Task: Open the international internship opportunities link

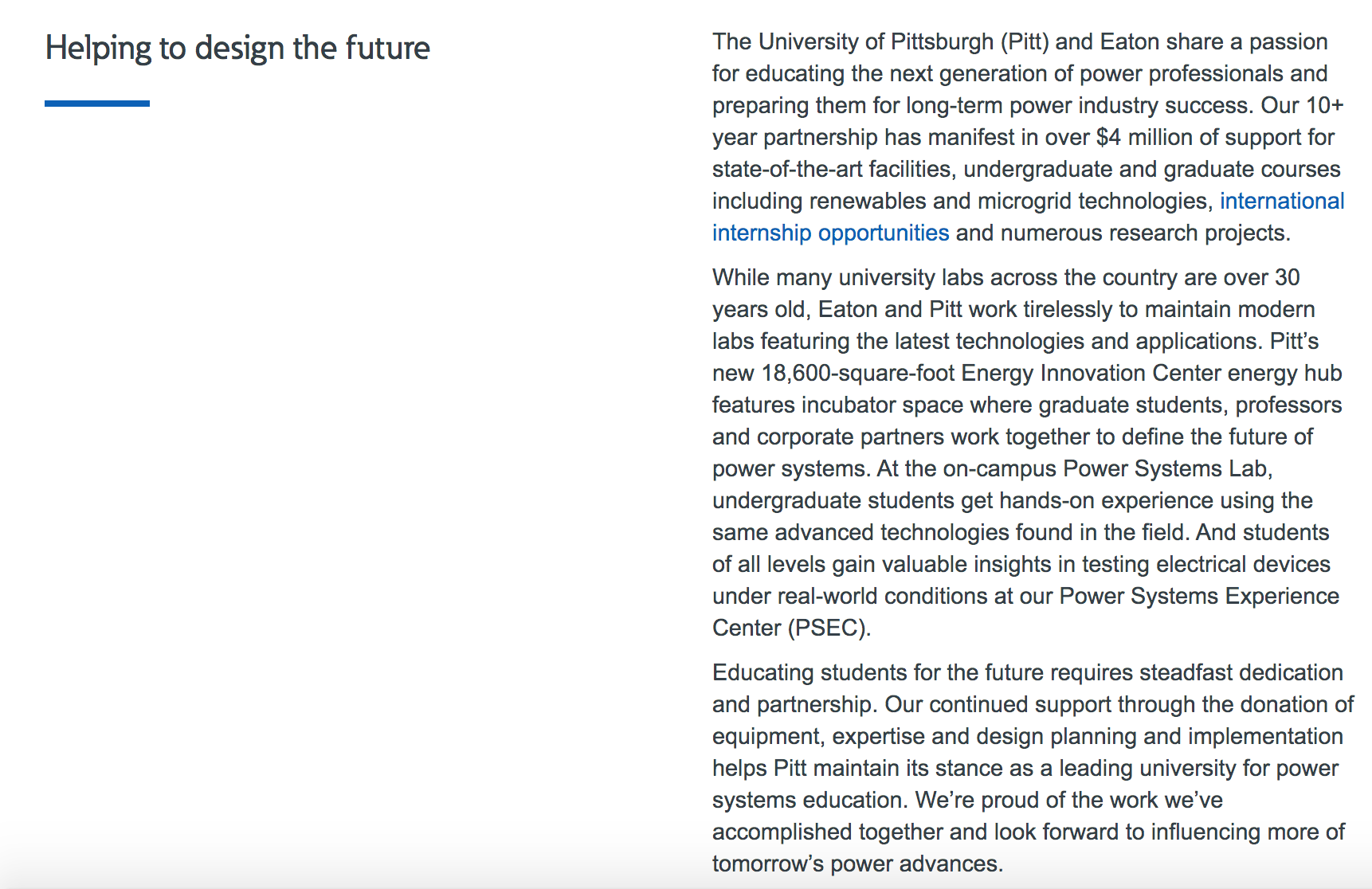Action: (x=830, y=233)
